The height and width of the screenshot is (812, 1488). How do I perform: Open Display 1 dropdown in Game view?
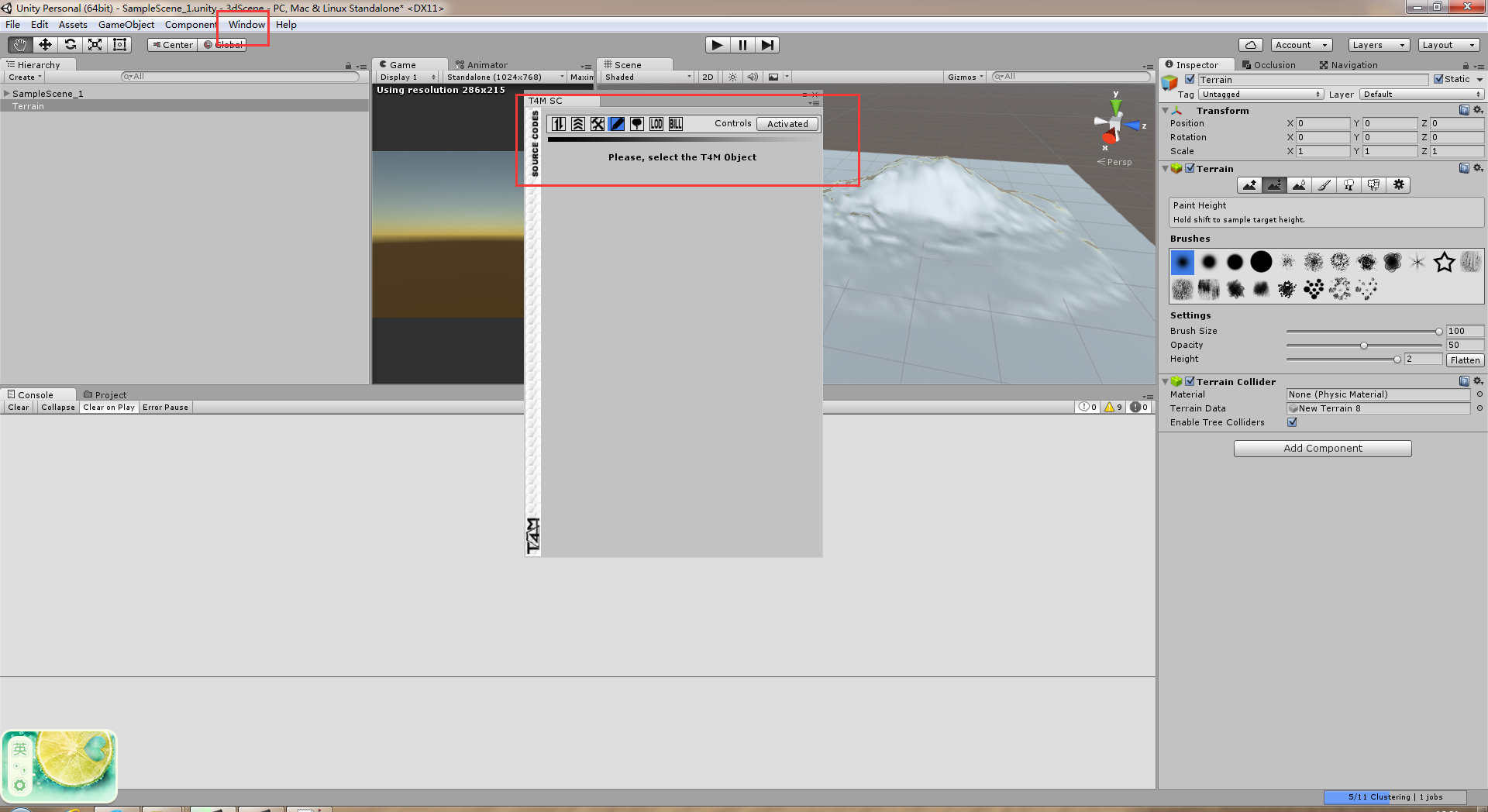(408, 77)
